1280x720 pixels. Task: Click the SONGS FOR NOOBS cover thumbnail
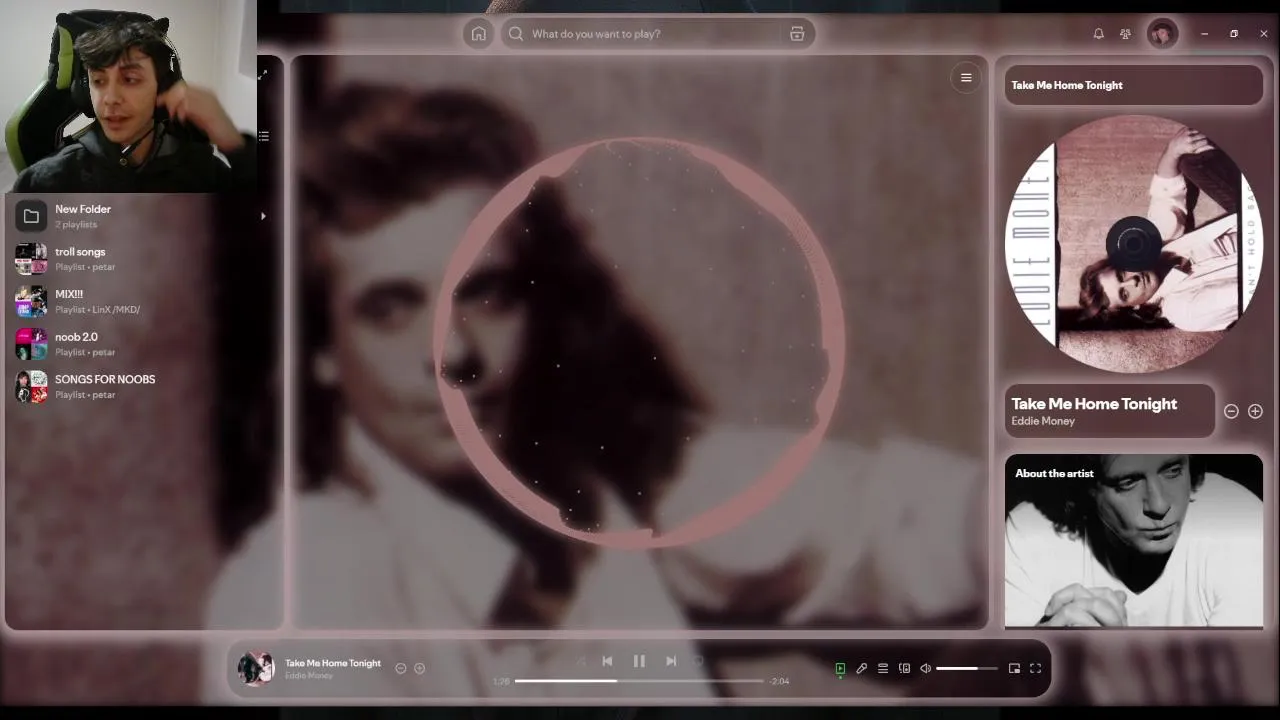point(31,386)
